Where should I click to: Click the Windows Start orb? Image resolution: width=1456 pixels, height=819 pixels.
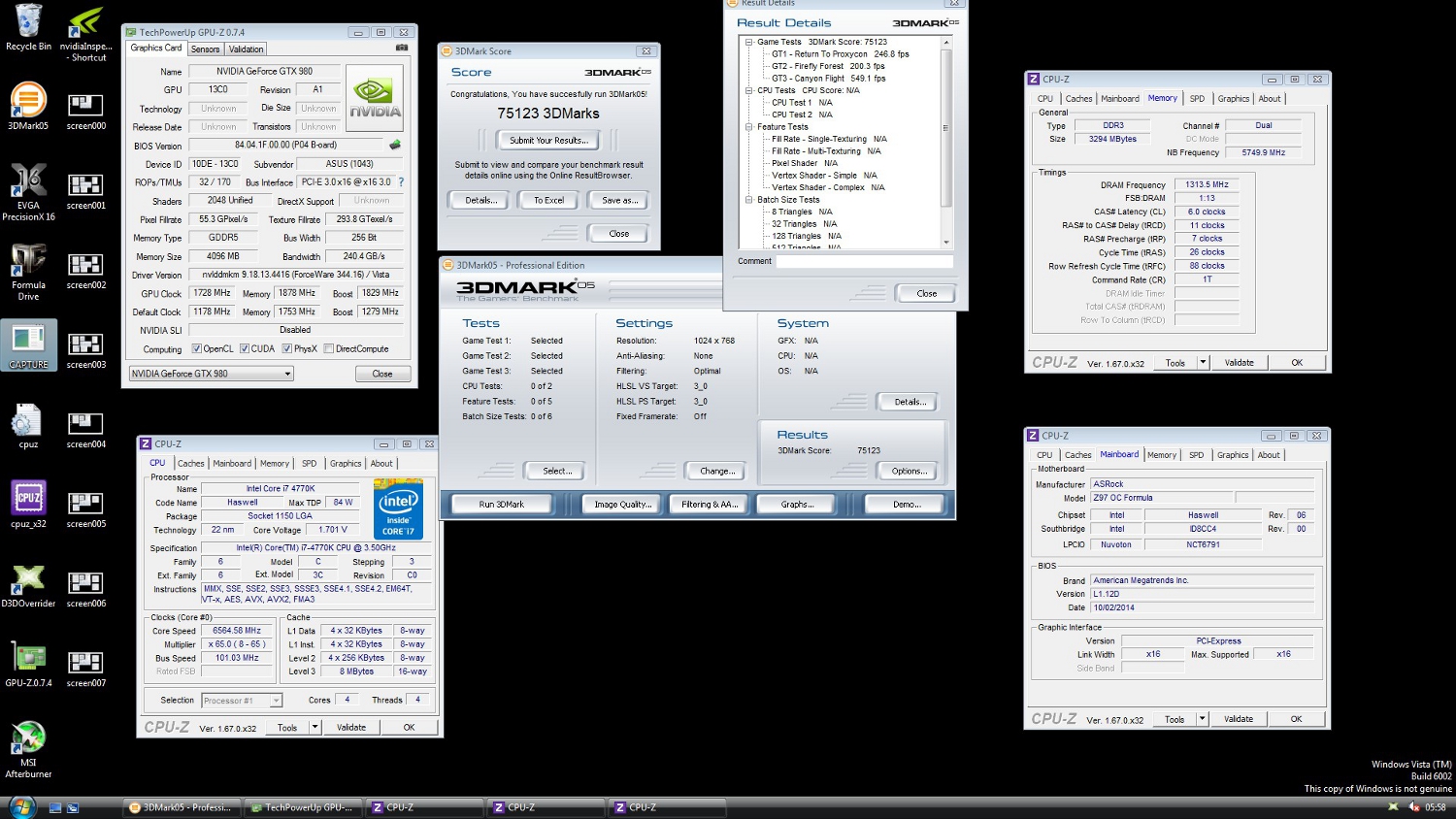coord(21,806)
